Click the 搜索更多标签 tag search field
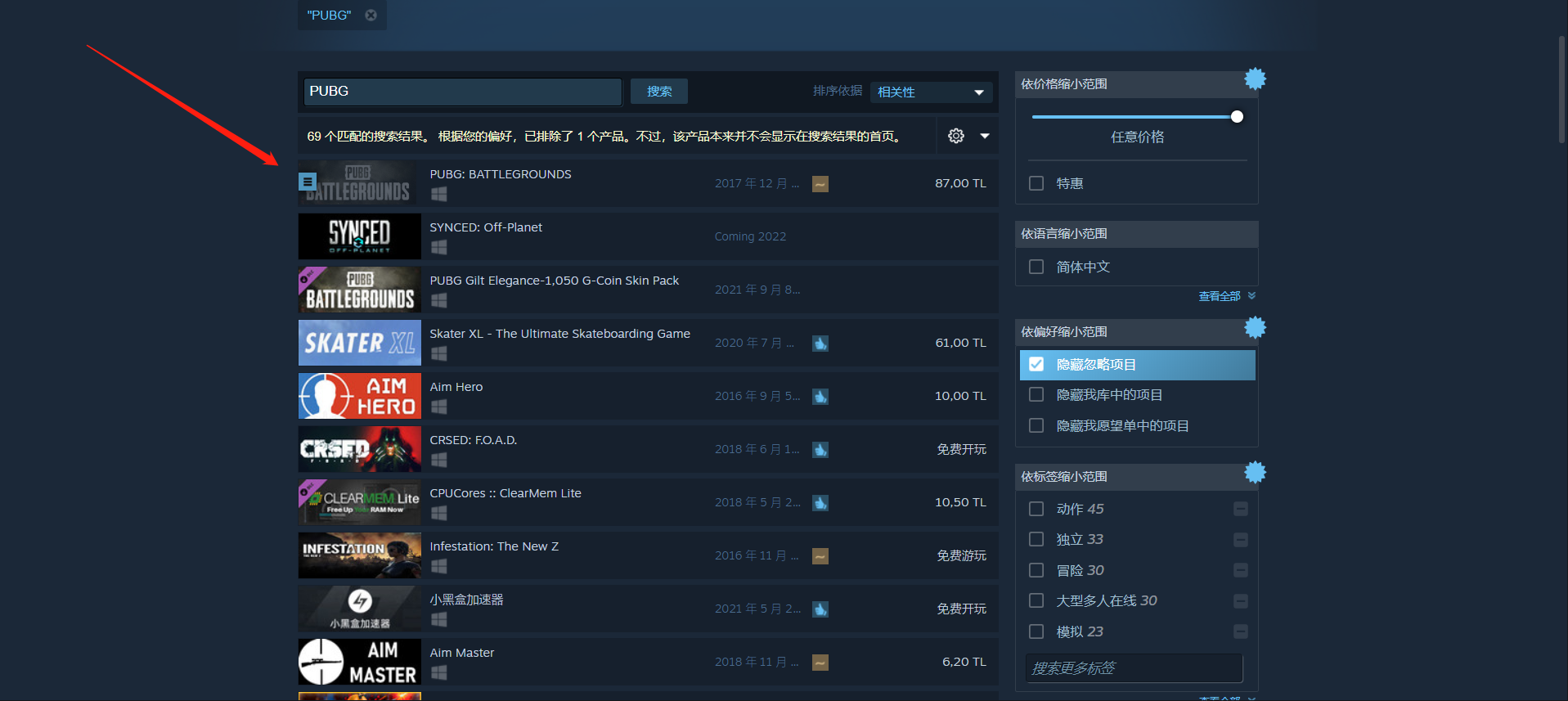The width and height of the screenshot is (1568, 701). (1134, 668)
